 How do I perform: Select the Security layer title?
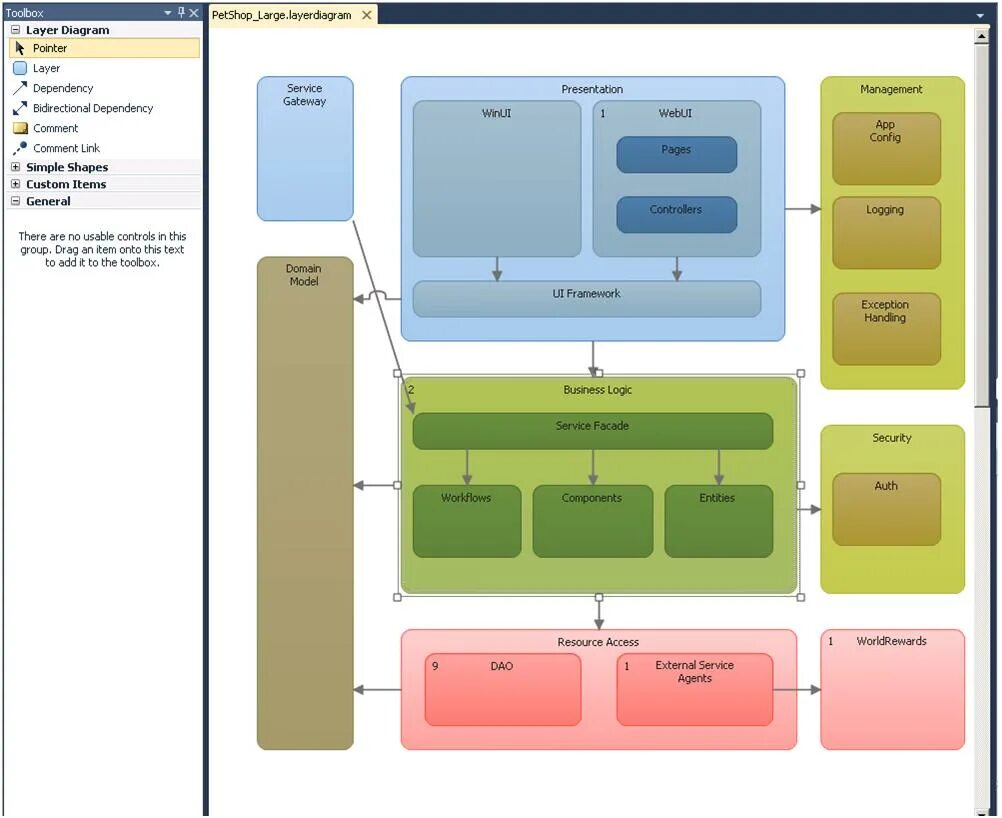pos(891,438)
